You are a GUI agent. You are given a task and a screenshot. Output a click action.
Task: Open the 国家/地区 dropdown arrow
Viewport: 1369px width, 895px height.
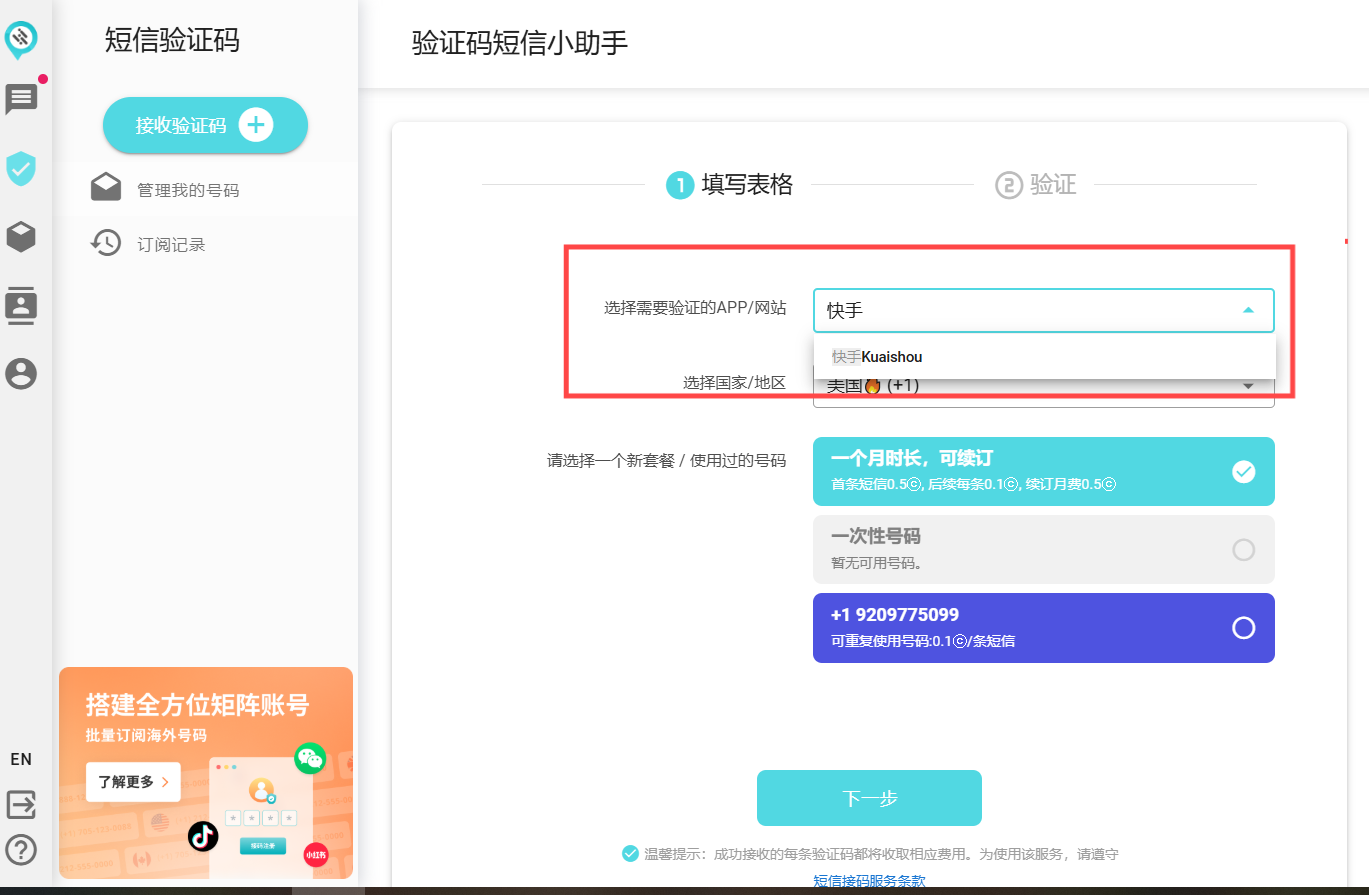[x=1248, y=386]
